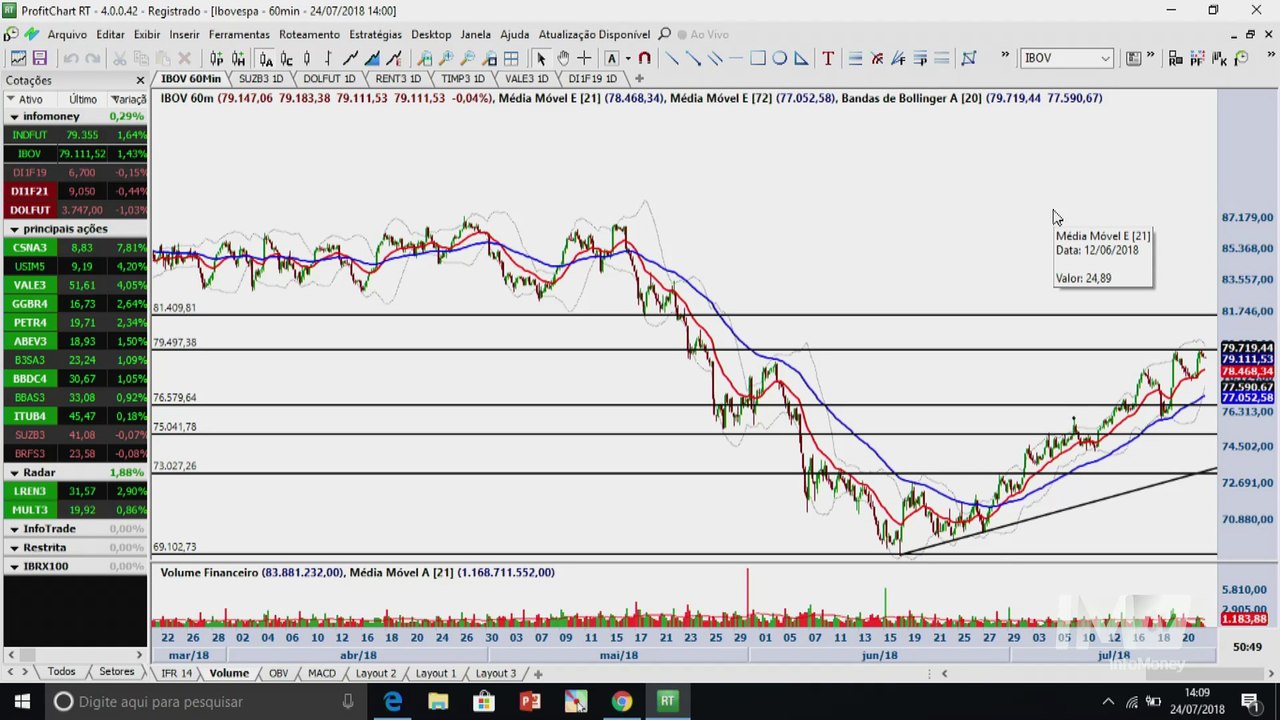Select the rectangle drawing tool
The width and height of the screenshot is (1280, 720).
(x=758, y=58)
